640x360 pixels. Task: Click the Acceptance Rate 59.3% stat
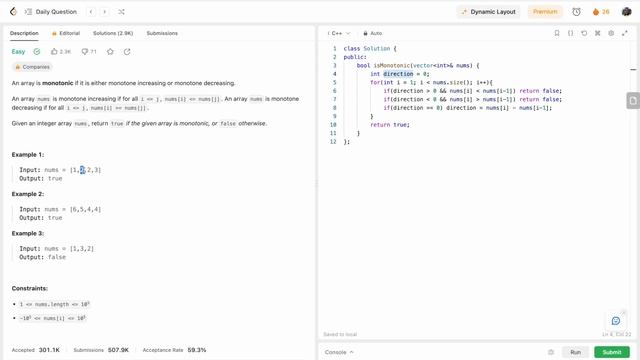(174, 350)
